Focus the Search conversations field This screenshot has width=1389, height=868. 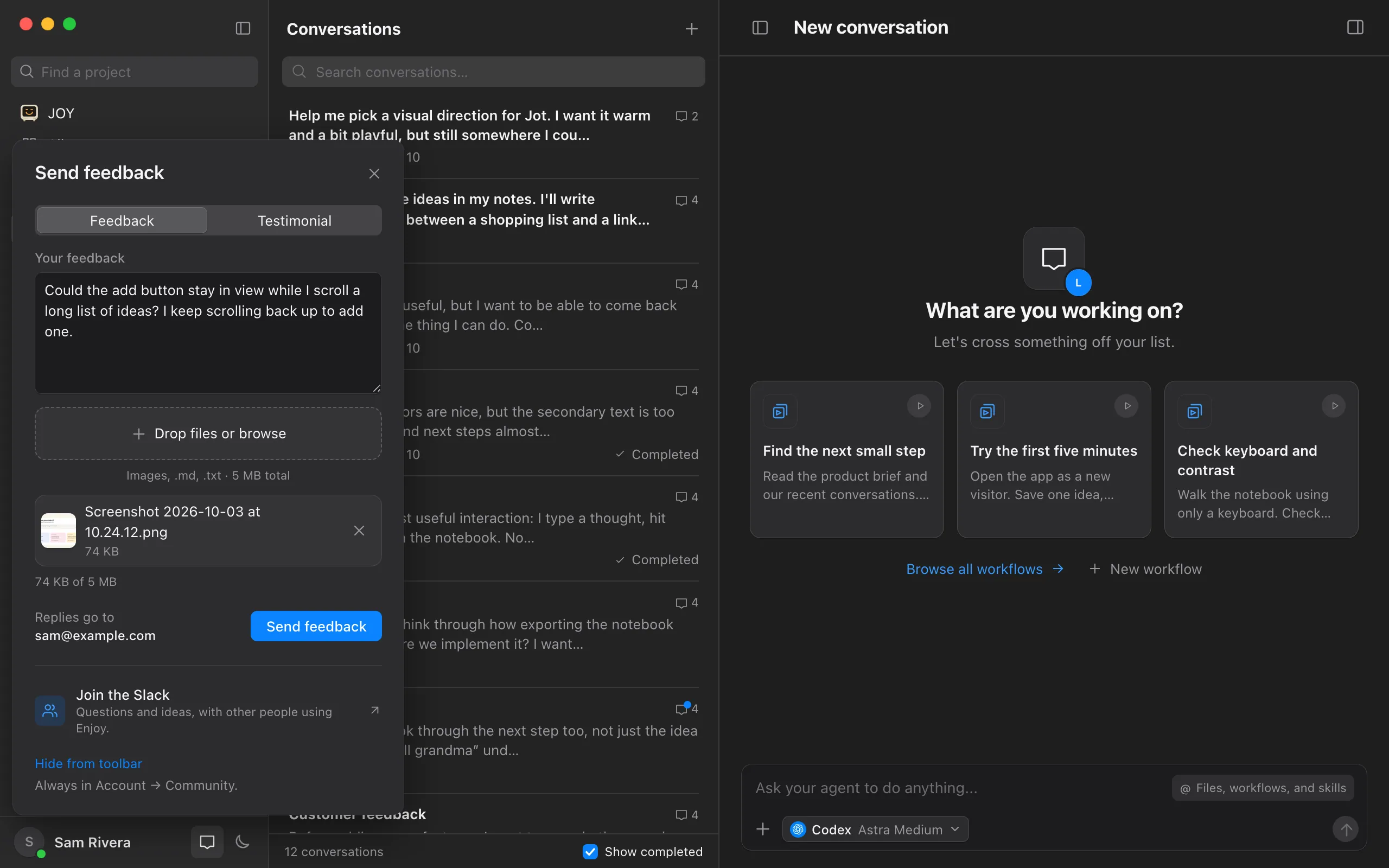(494, 72)
